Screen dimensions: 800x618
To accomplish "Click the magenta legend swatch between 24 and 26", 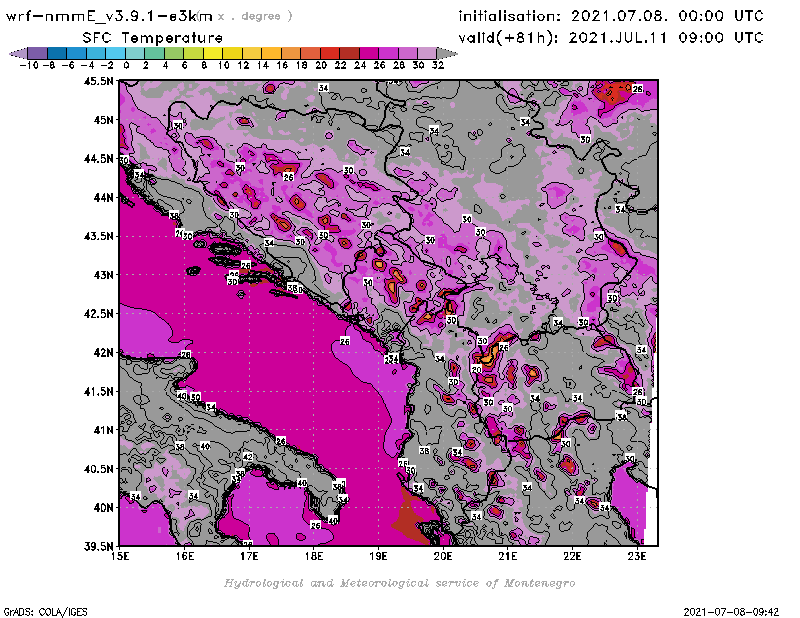I will (x=369, y=53).
